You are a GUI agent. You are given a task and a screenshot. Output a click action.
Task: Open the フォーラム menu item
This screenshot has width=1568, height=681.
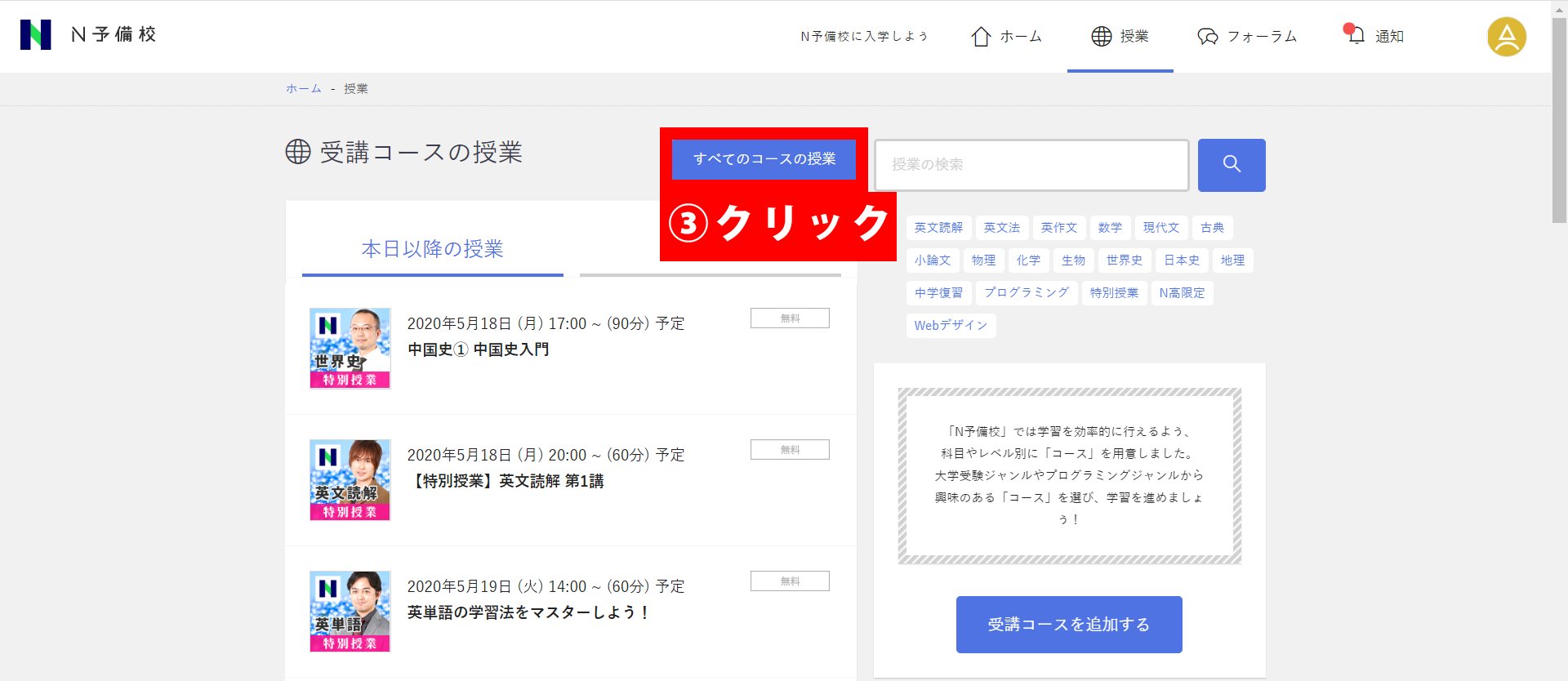pos(1247,37)
